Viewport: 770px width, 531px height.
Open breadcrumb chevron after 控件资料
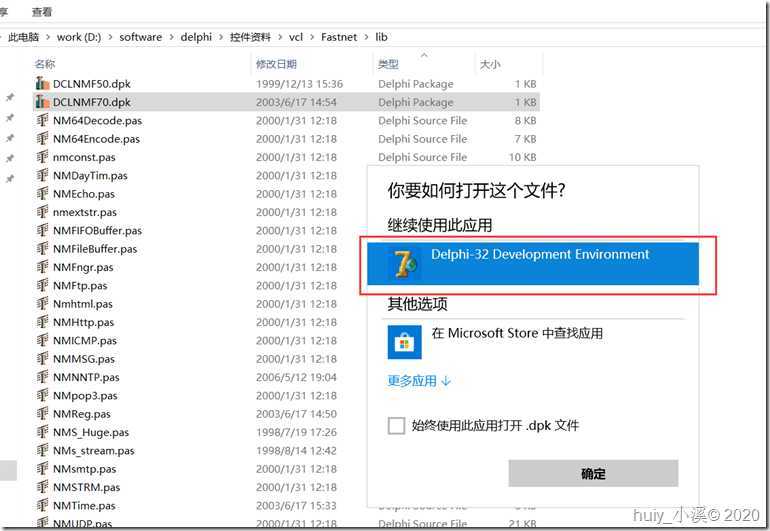(280, 37)
